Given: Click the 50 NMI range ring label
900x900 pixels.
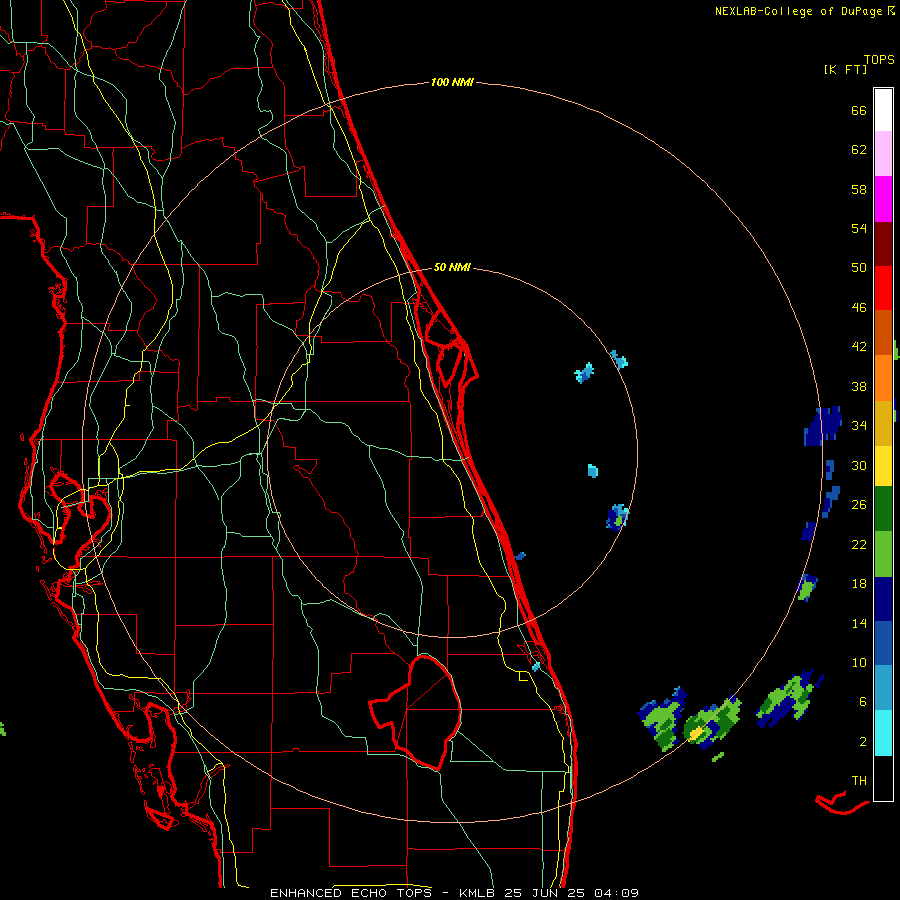Looking at the screenshot, I should pyautogui.click(x=452, y=267).
